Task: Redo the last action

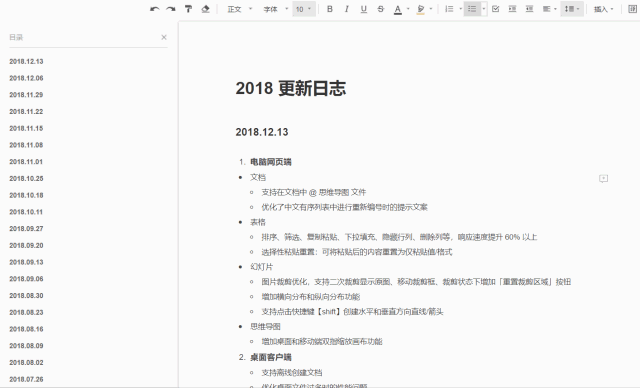Action: click(171, 9)
